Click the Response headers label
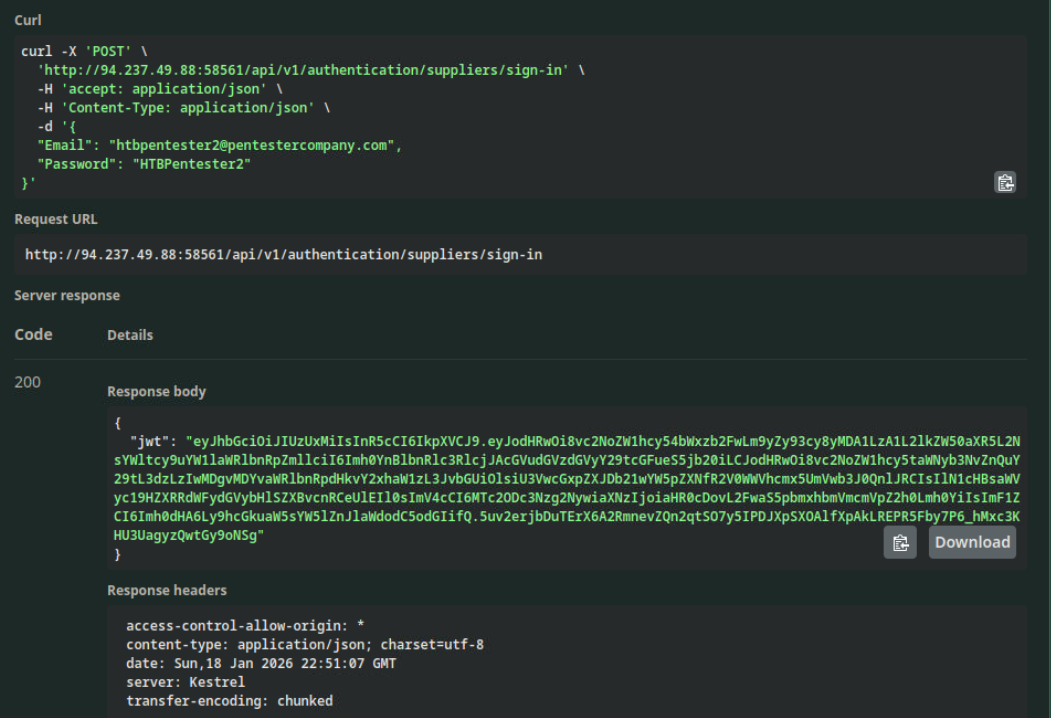 tap(166, 590)
